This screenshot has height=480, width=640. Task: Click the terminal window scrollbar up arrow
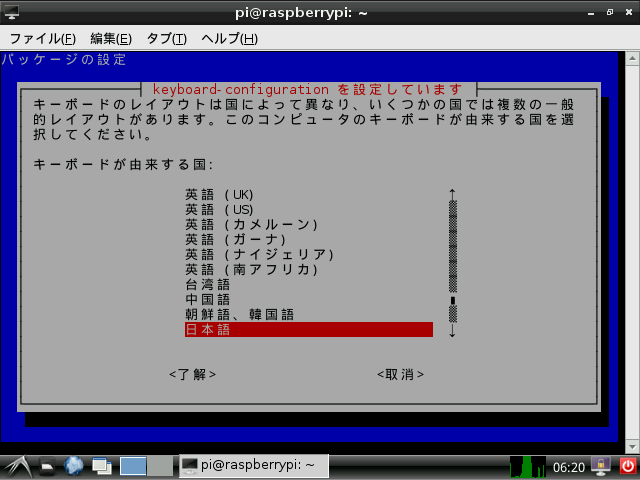click(x=632, y=59)
